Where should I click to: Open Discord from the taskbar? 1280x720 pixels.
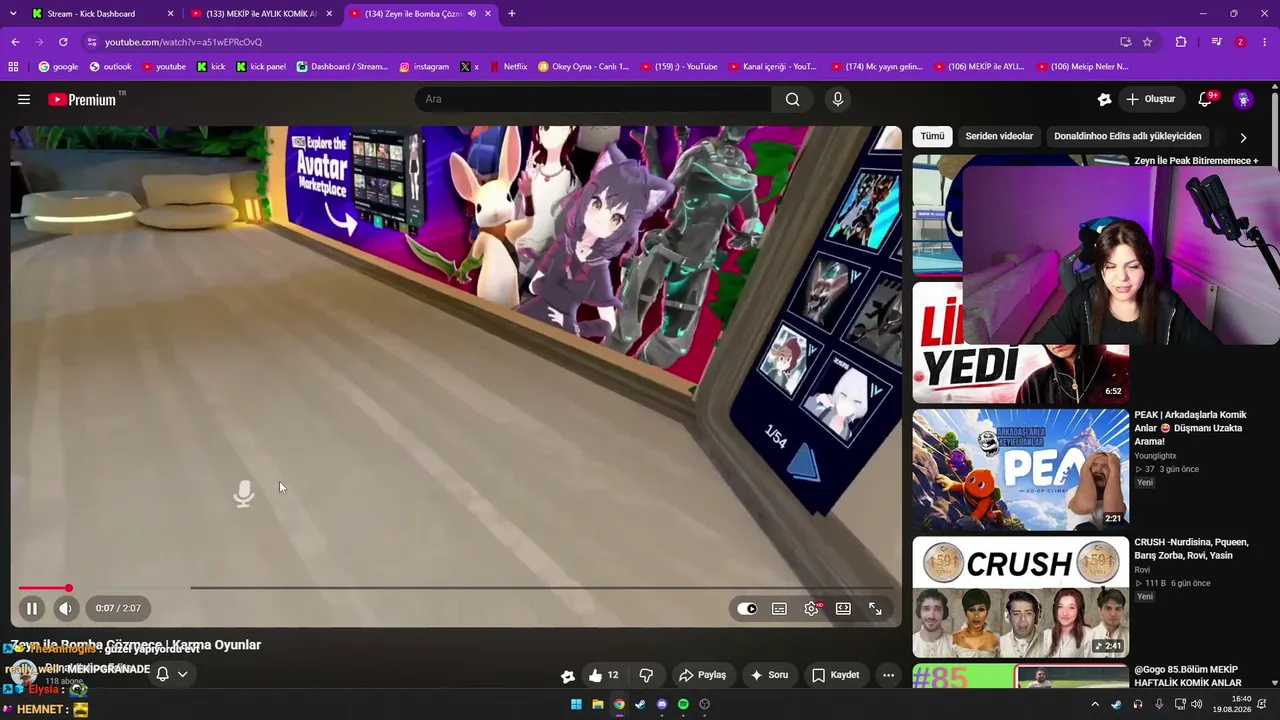click(662, 704)
